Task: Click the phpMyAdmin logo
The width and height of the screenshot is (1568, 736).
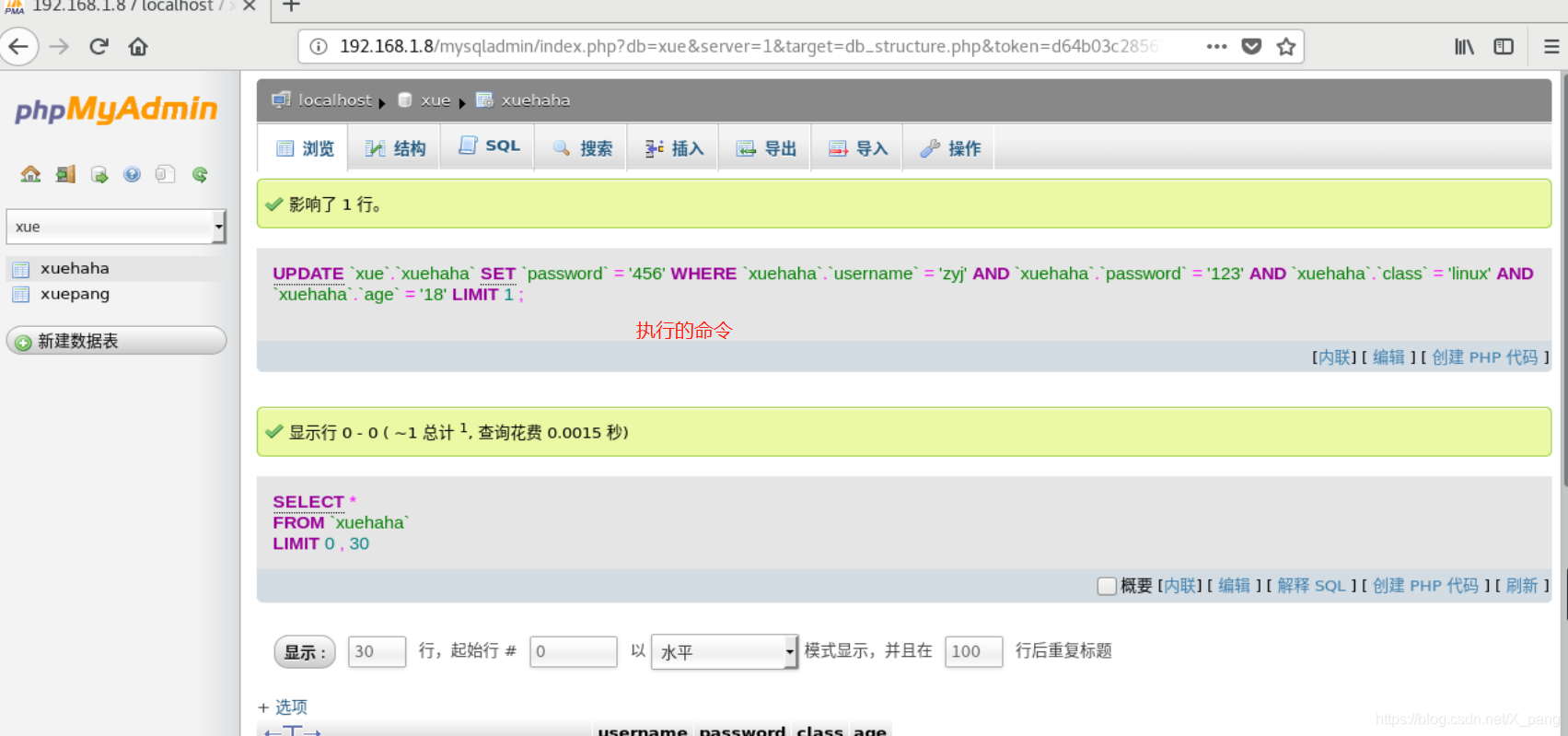Action: tap(116, 109)
